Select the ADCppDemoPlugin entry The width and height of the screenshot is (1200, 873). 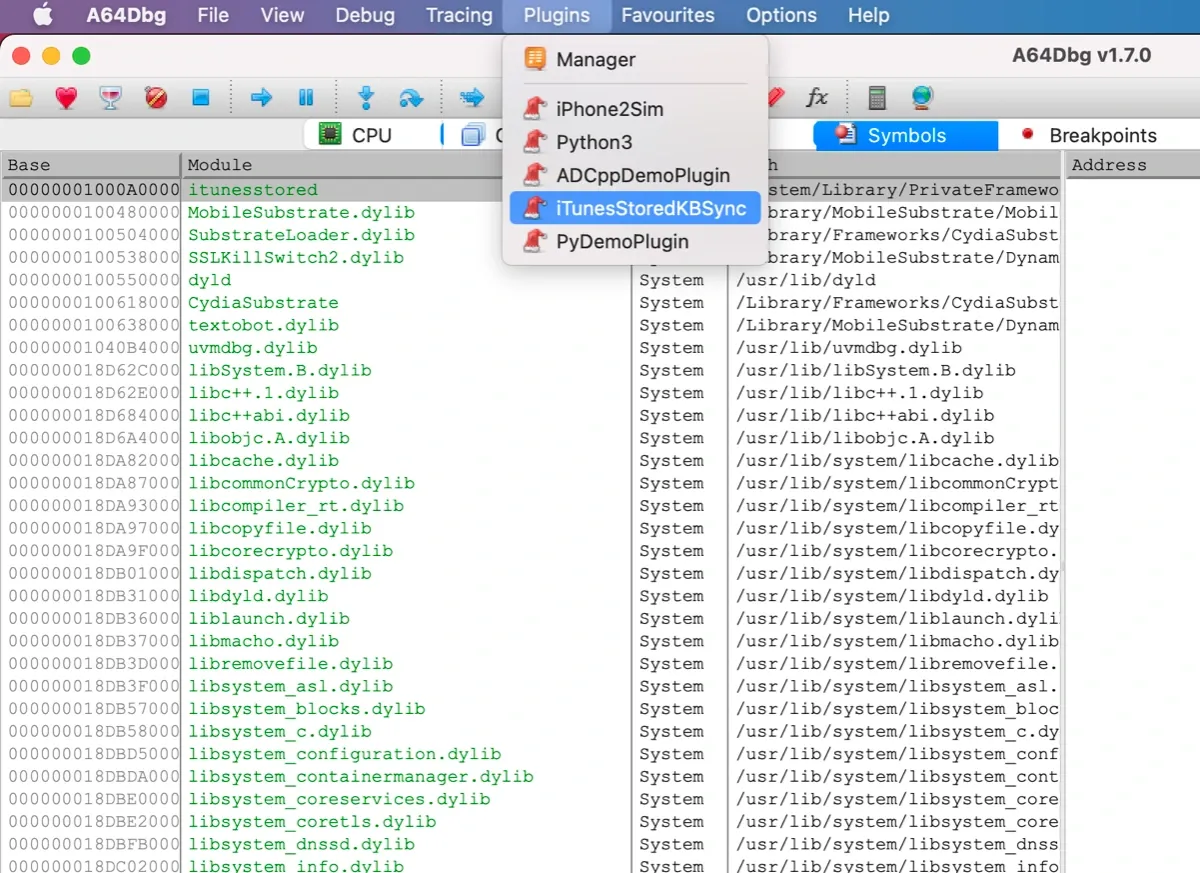[635, 175]
